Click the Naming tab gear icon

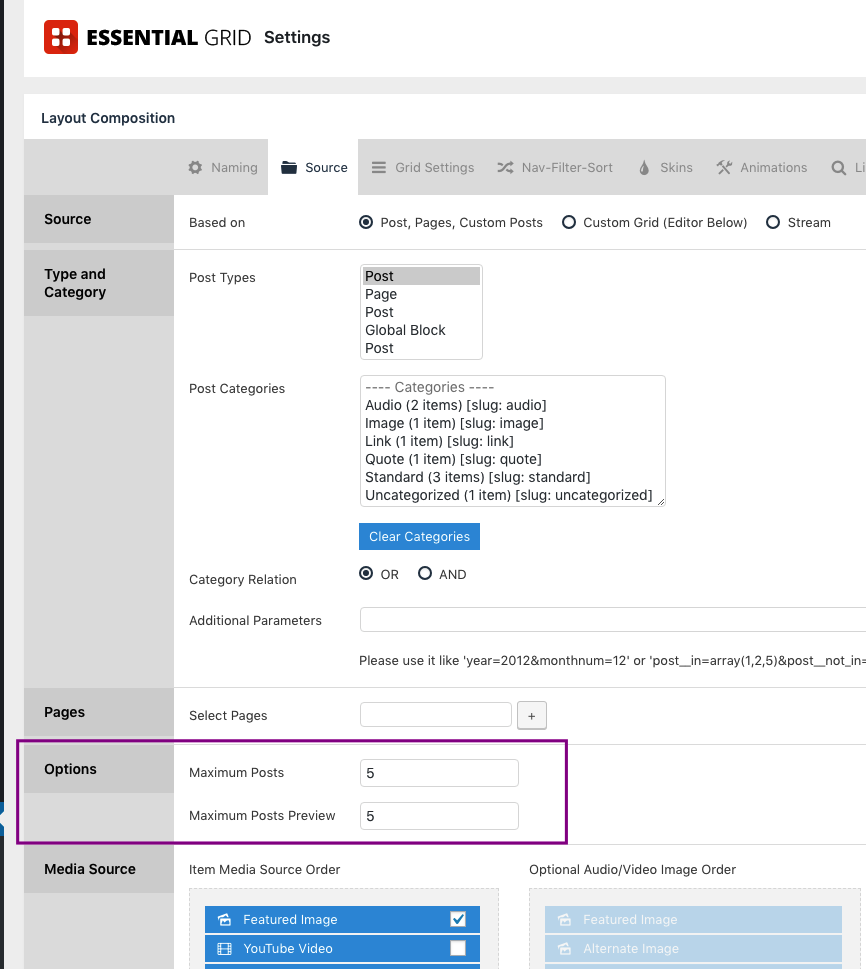195,167
